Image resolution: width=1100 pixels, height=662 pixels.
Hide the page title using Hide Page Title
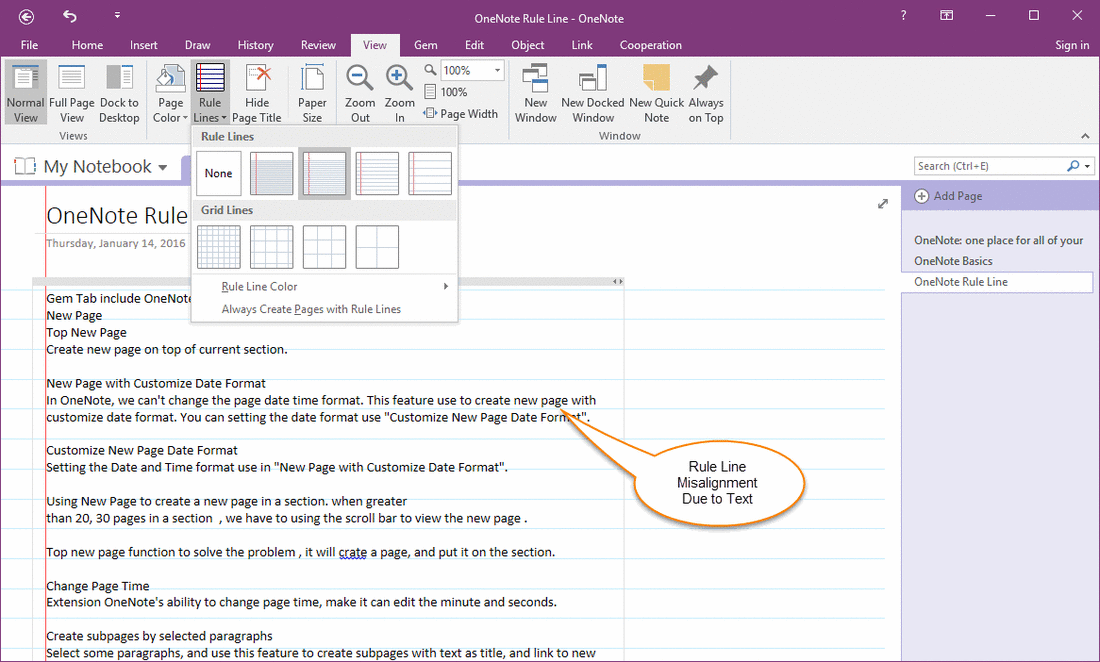click(257, 92)
